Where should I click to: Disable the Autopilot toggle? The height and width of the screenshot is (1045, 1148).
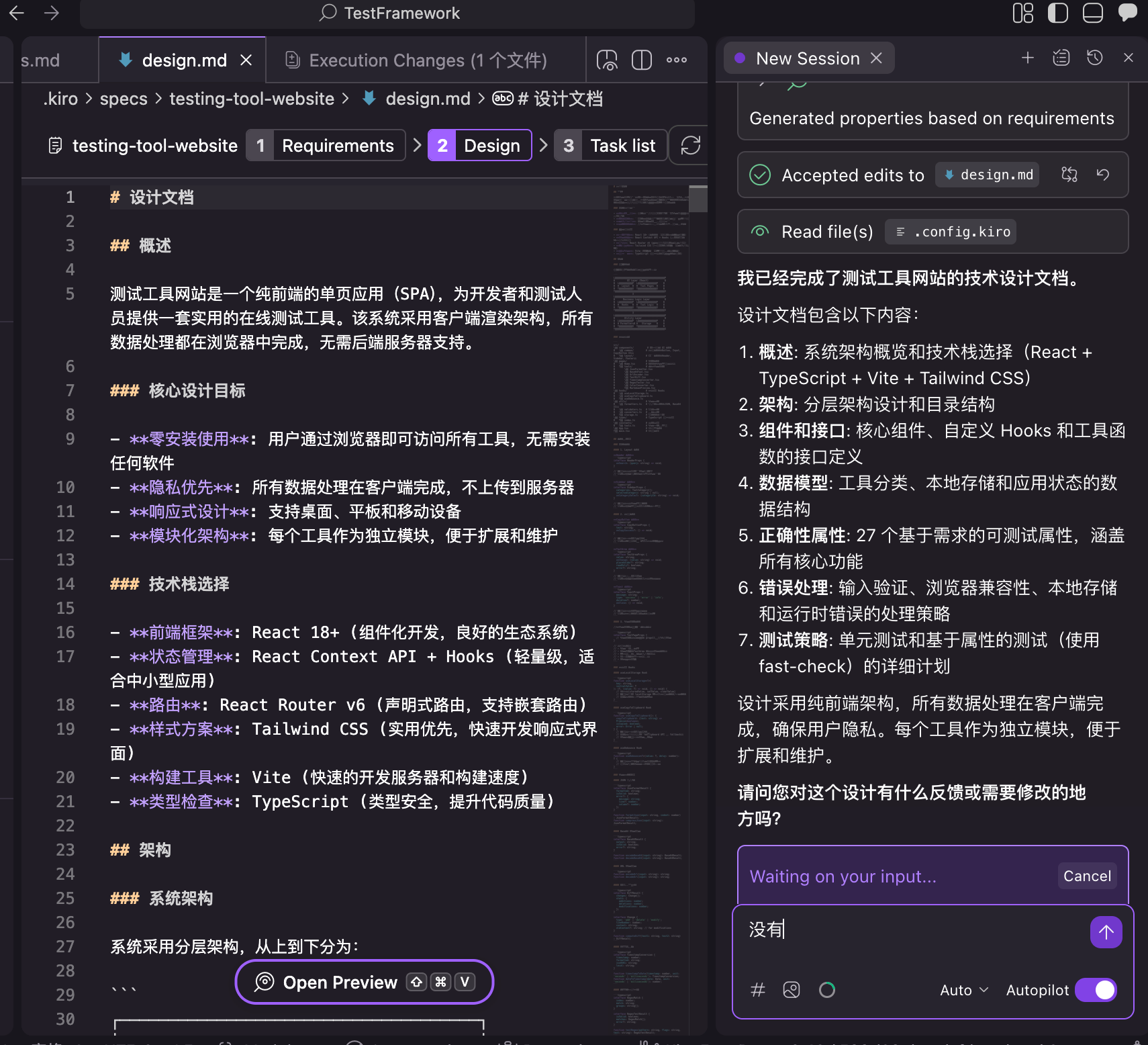click(x=1096, y=989)
